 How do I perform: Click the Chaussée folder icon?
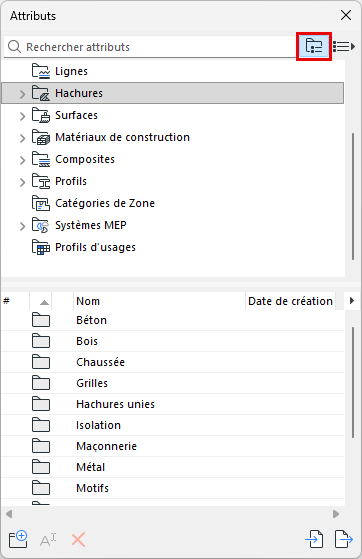point(41,362)
